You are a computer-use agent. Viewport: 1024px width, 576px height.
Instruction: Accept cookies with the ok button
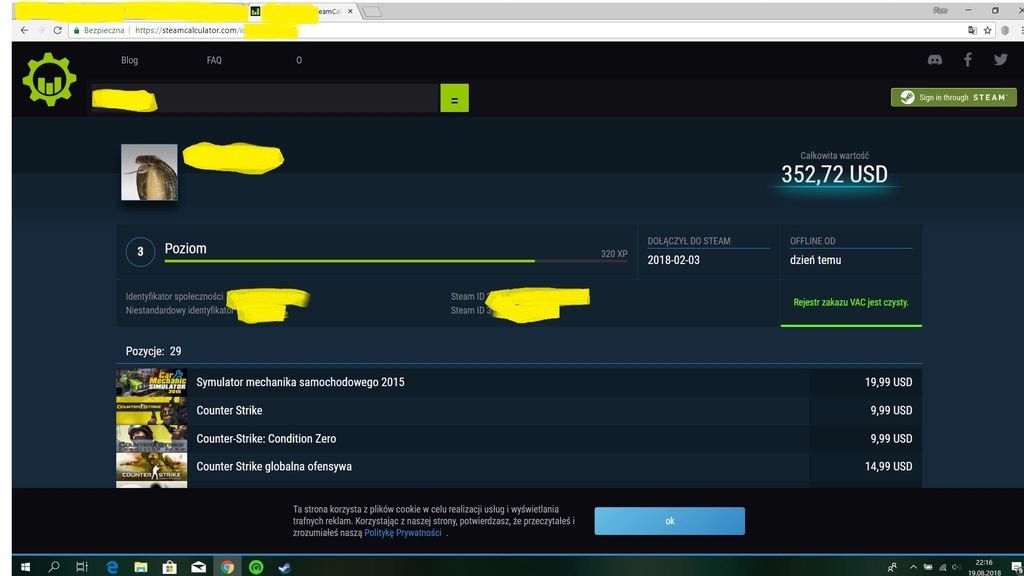click(669, 521)
